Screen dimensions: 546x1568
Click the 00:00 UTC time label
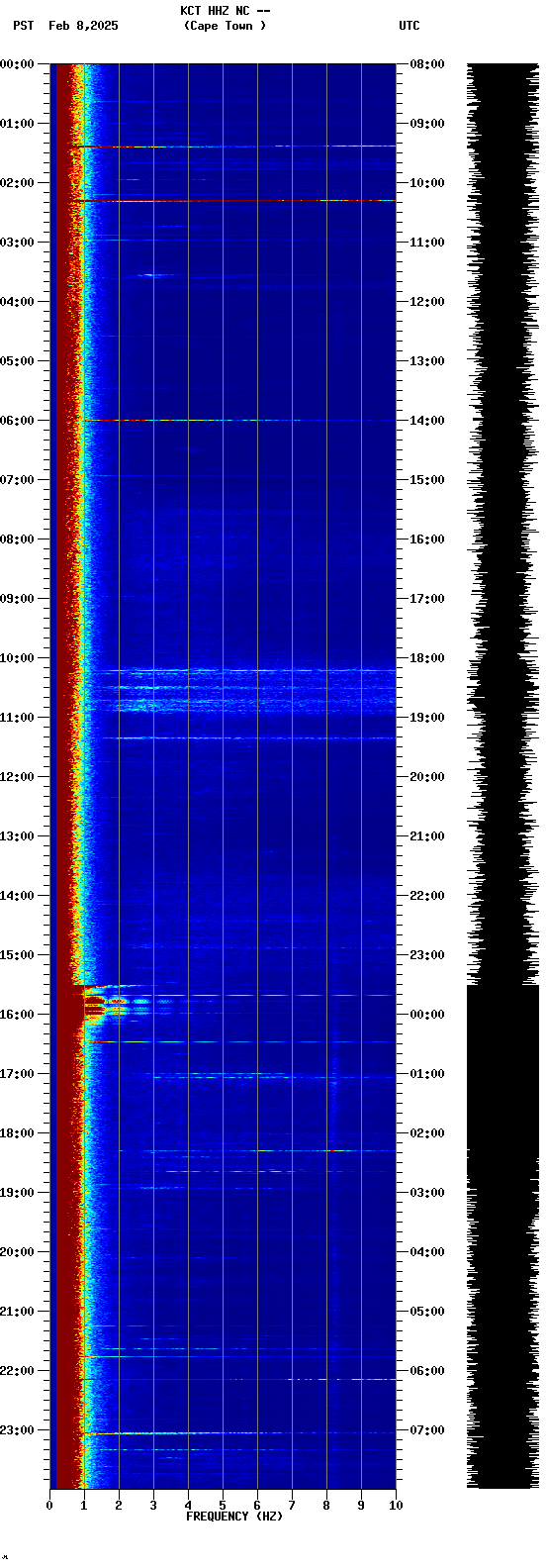pos(427,1015)
